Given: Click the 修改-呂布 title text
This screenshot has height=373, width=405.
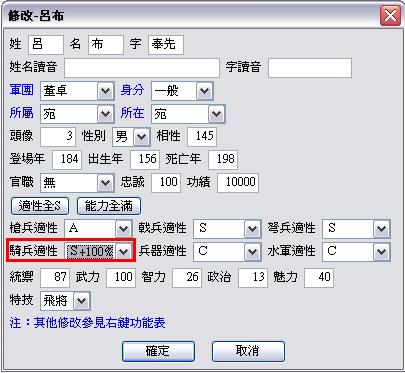Looking at the screenshot, I should pos(36,16).
